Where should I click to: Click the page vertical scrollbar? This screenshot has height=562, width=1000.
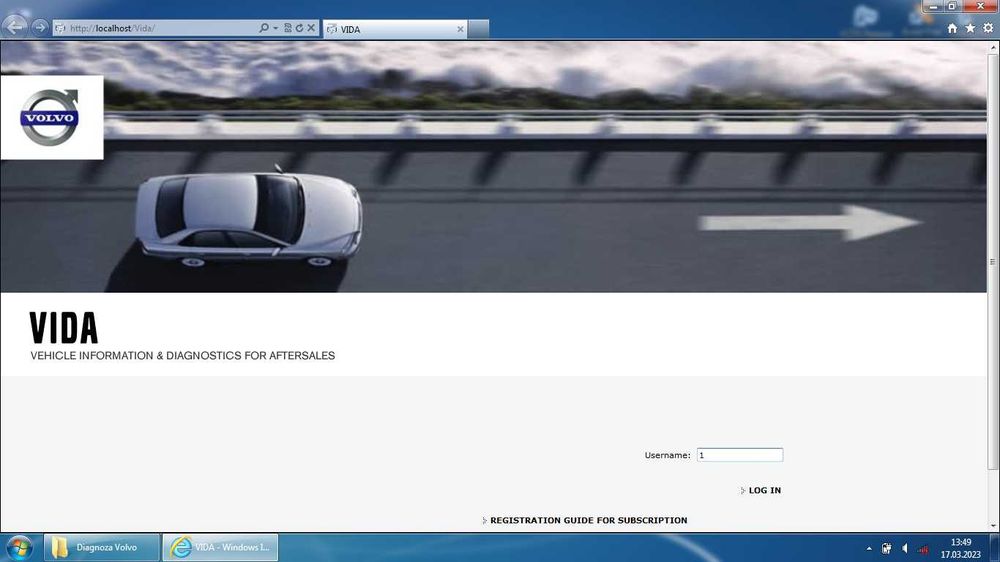993,262
